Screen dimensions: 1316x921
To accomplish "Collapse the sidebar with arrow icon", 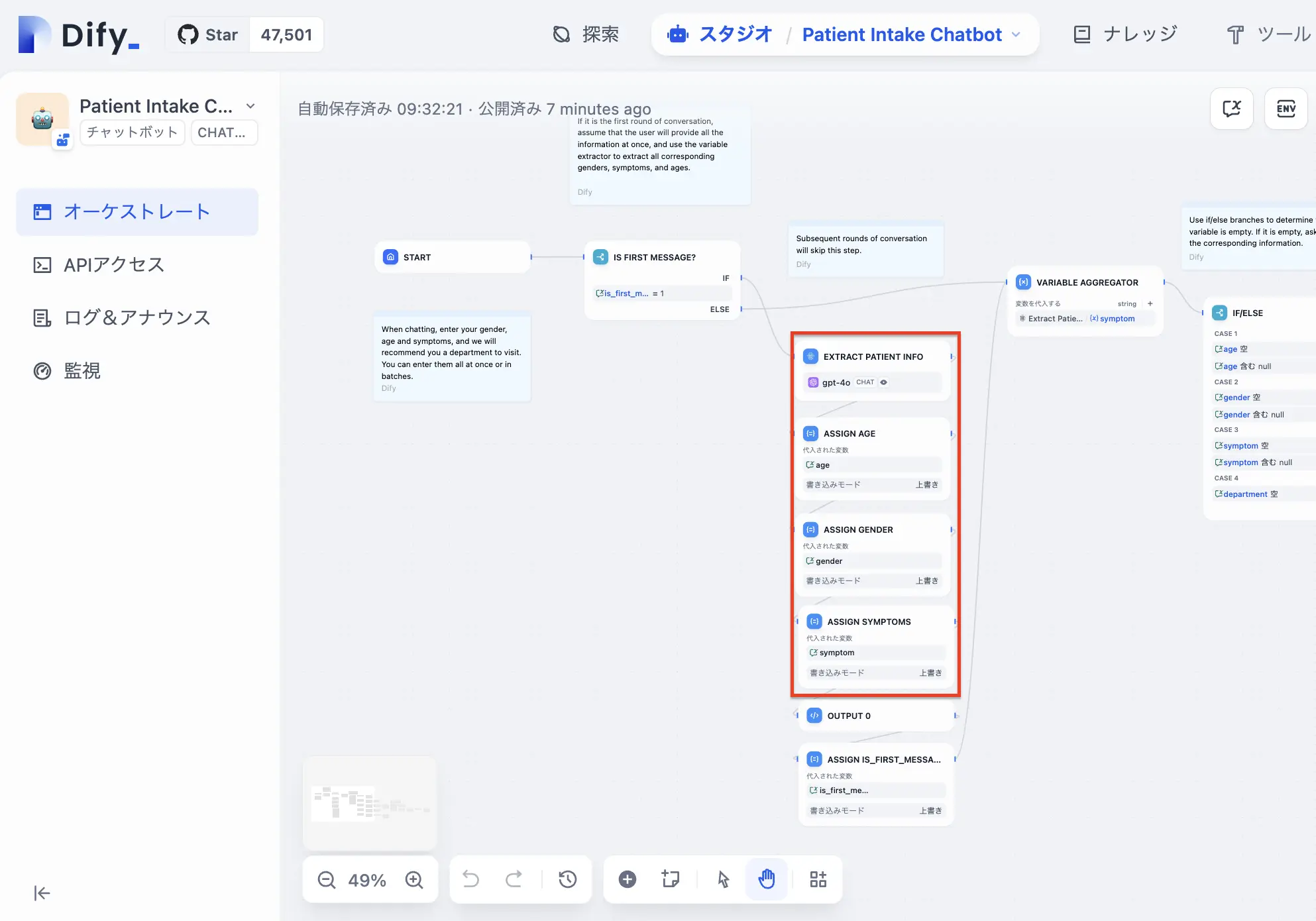I will [42, 893].
